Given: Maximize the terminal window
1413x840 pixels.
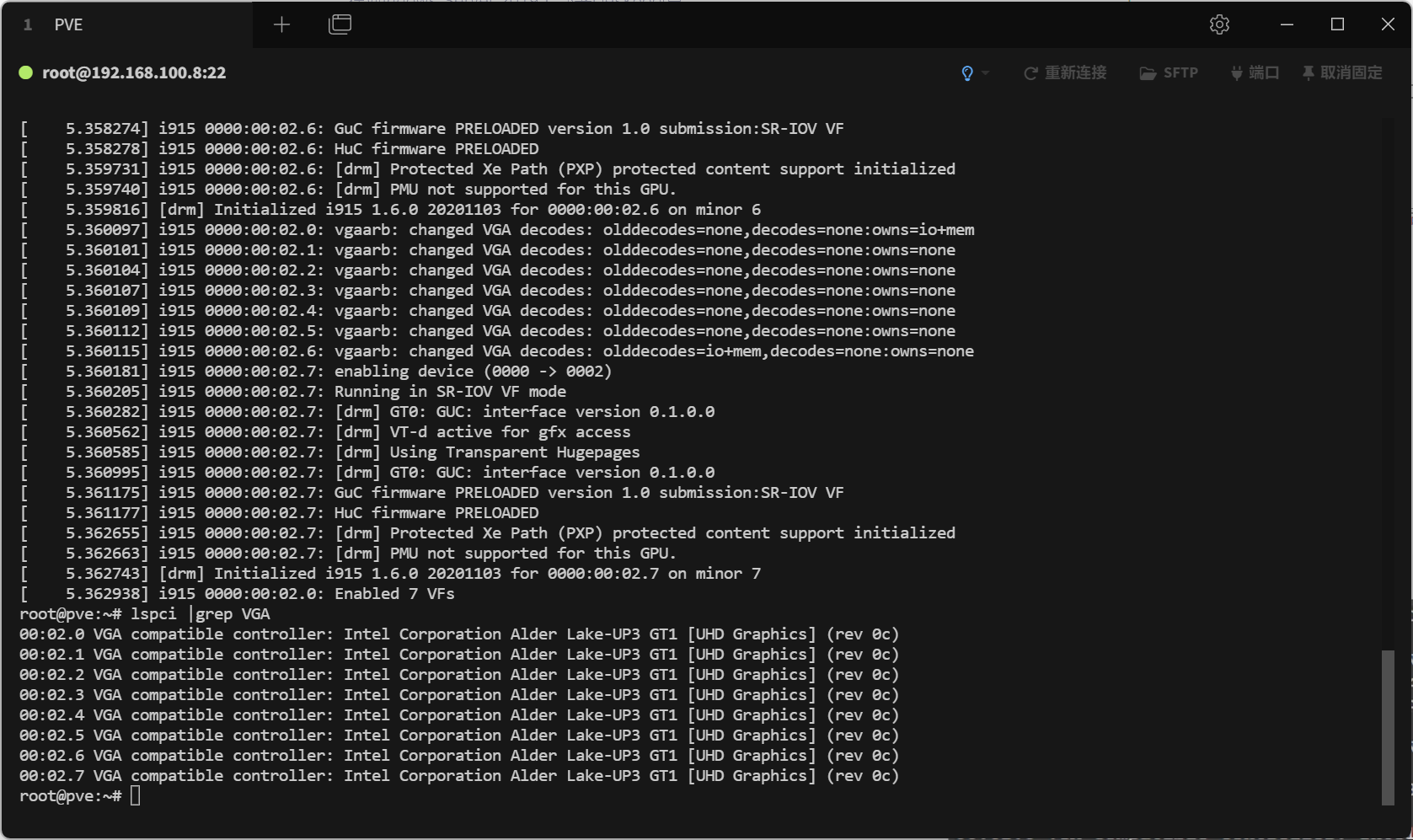Looking at the screenshot, I should 1337,24.
